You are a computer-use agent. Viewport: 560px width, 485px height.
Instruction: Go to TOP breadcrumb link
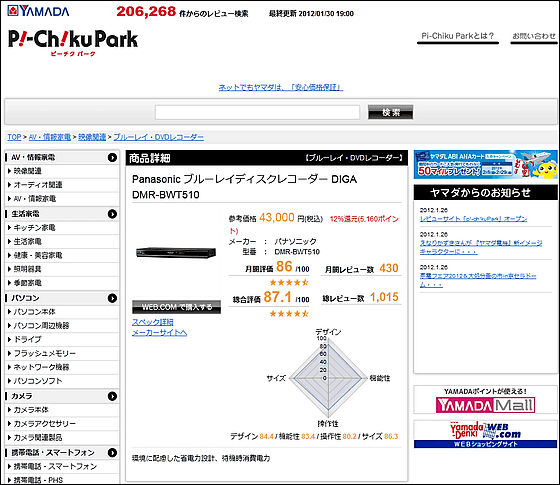click(14, 137)
